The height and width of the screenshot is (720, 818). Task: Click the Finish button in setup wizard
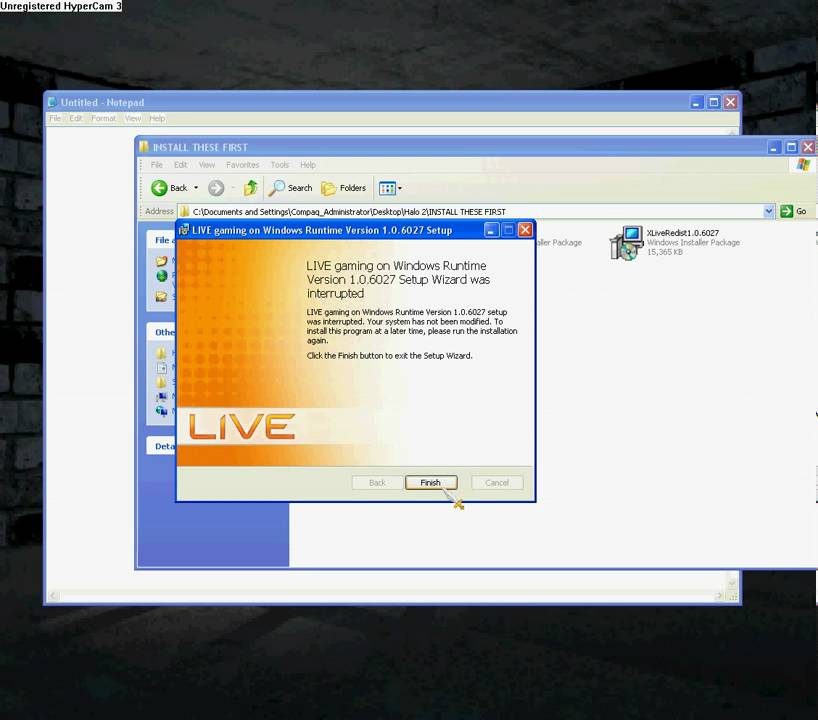tap(431, 483)
